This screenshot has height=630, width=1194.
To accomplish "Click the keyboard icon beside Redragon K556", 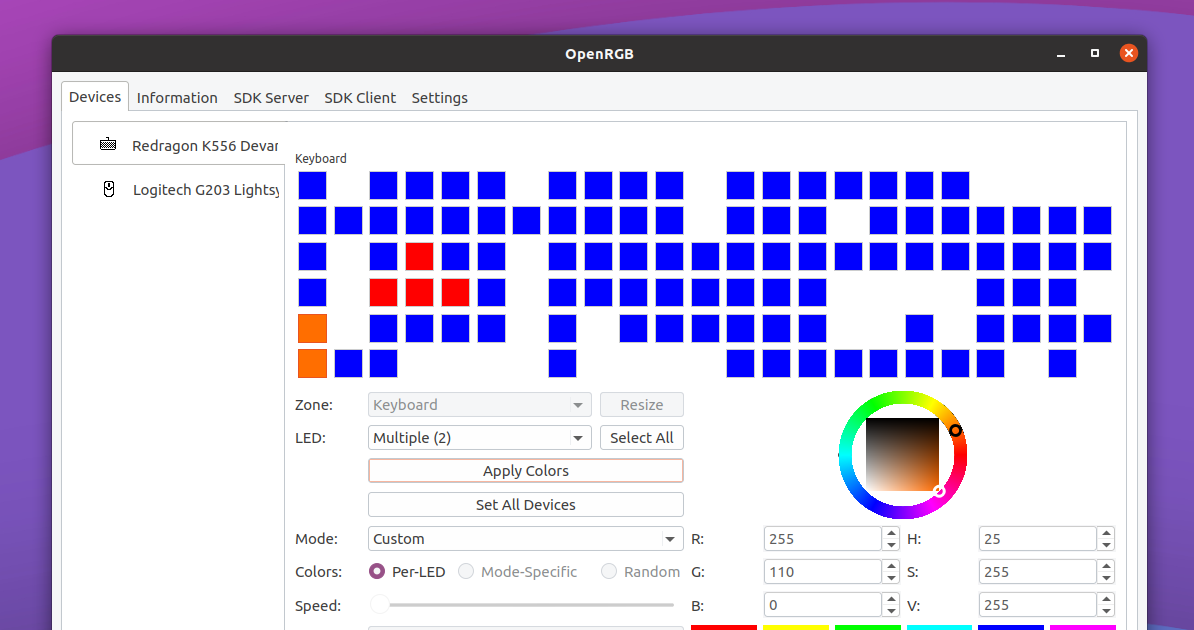I will pos(108,145).
